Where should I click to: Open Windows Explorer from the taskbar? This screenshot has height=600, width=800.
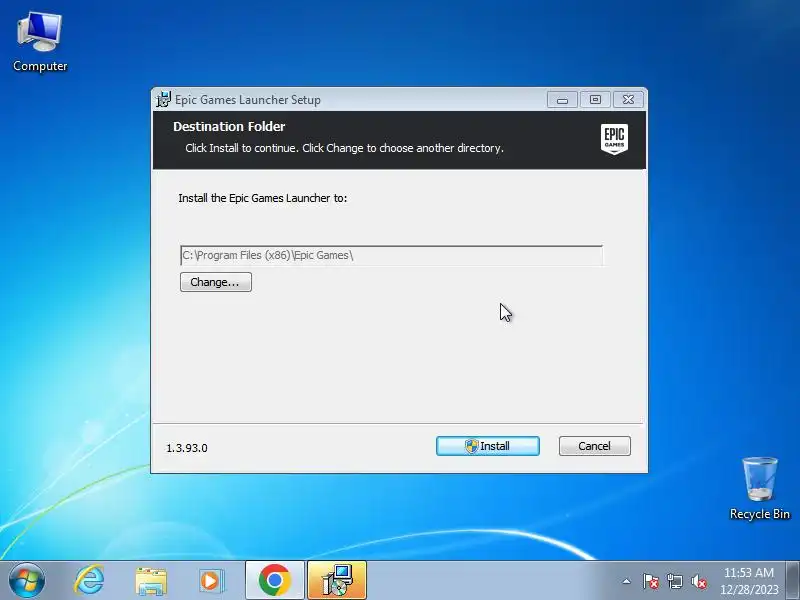(x=151, y=581)
